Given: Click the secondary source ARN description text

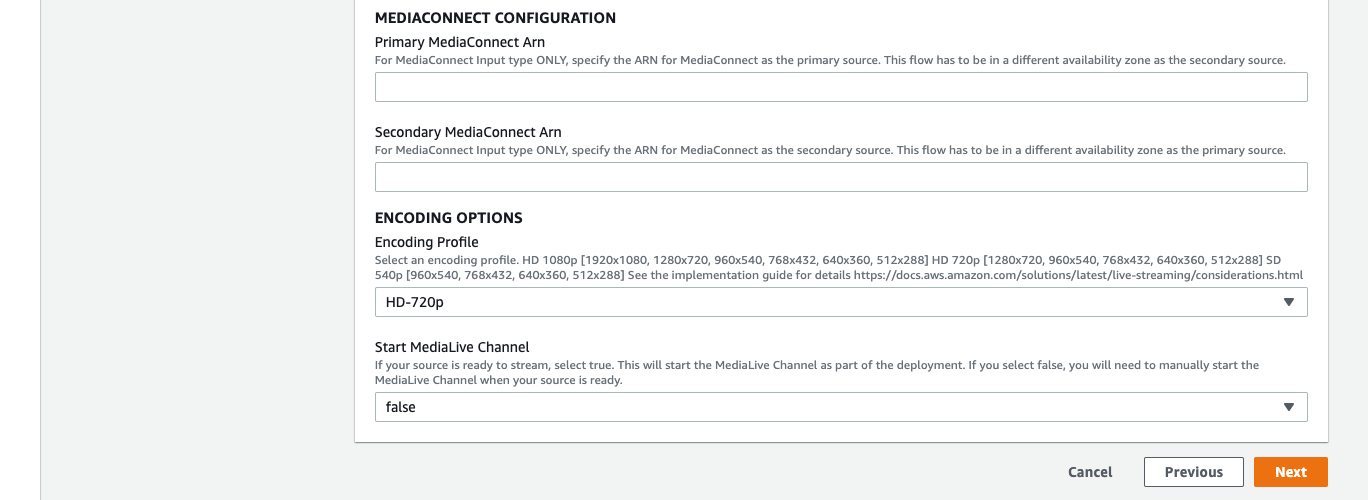Looking at the screenshot, I should coord(830,150).
